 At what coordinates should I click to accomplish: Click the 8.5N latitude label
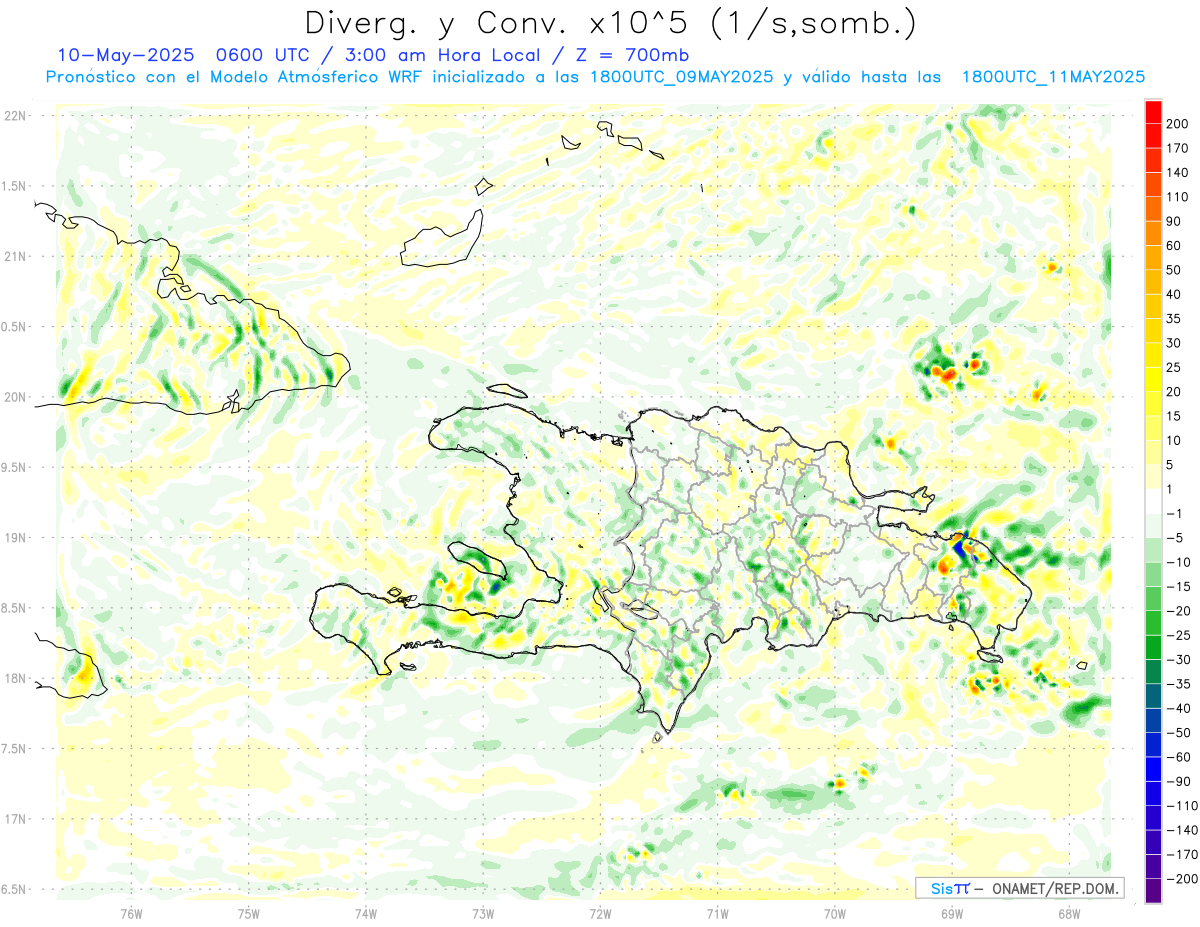click(x=15, y=608)
